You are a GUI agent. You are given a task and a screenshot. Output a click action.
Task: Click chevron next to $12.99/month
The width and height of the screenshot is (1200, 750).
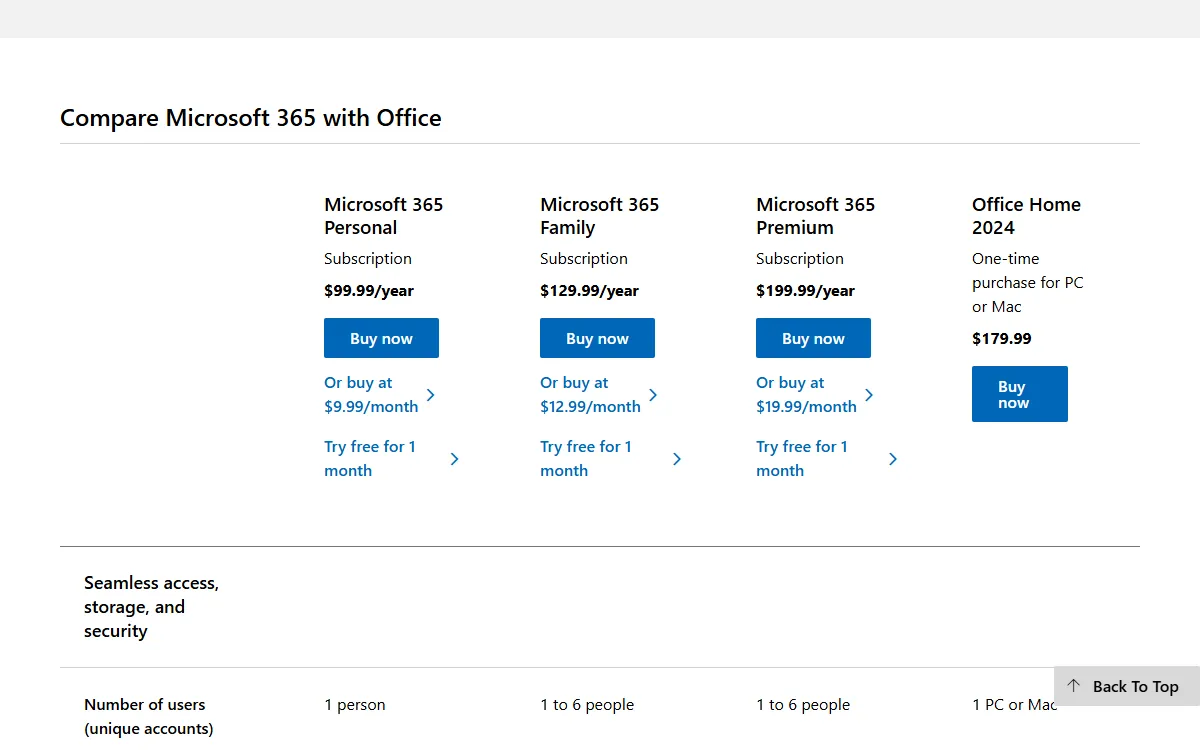coord(653,395)
